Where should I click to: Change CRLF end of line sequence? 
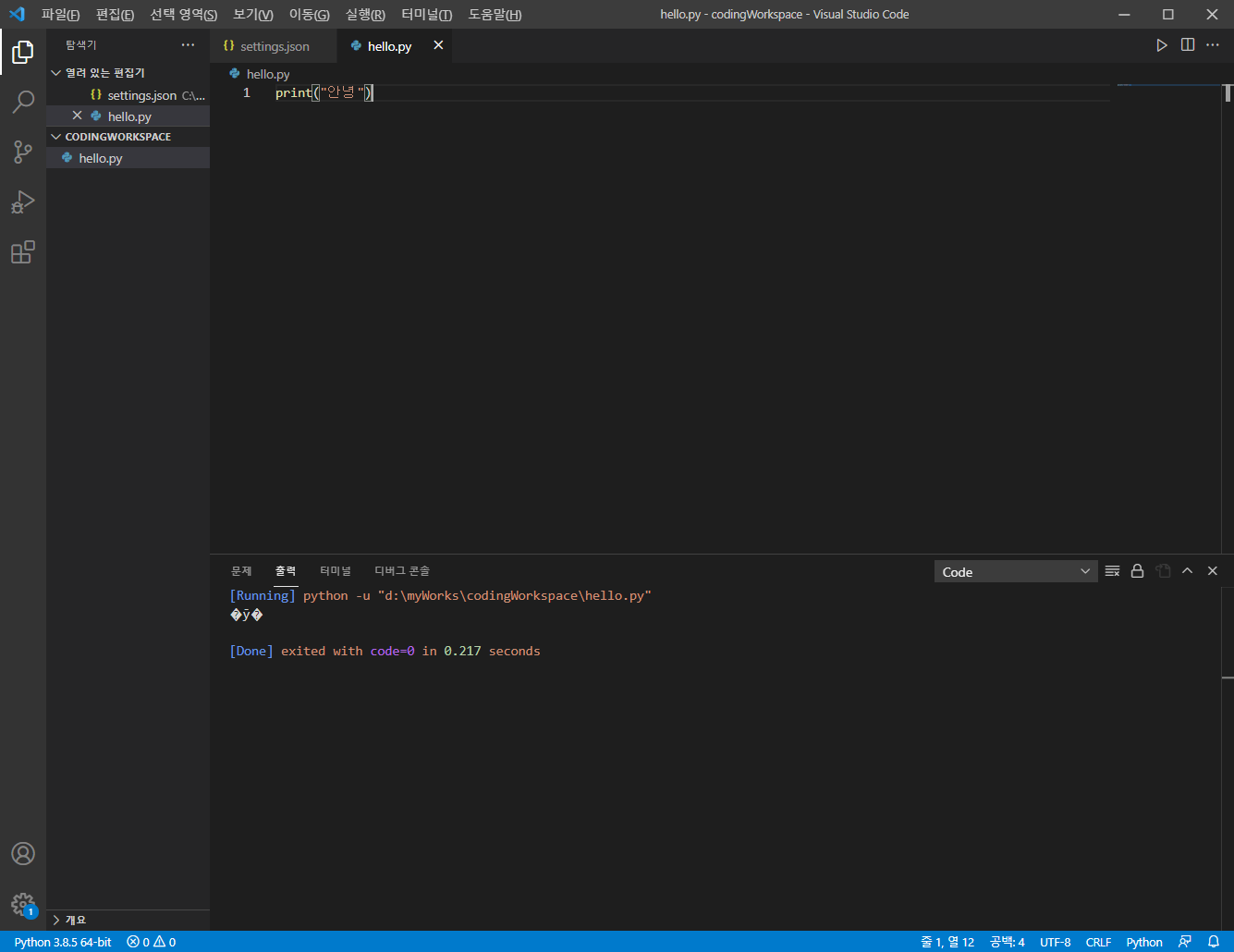point(1099,942)
